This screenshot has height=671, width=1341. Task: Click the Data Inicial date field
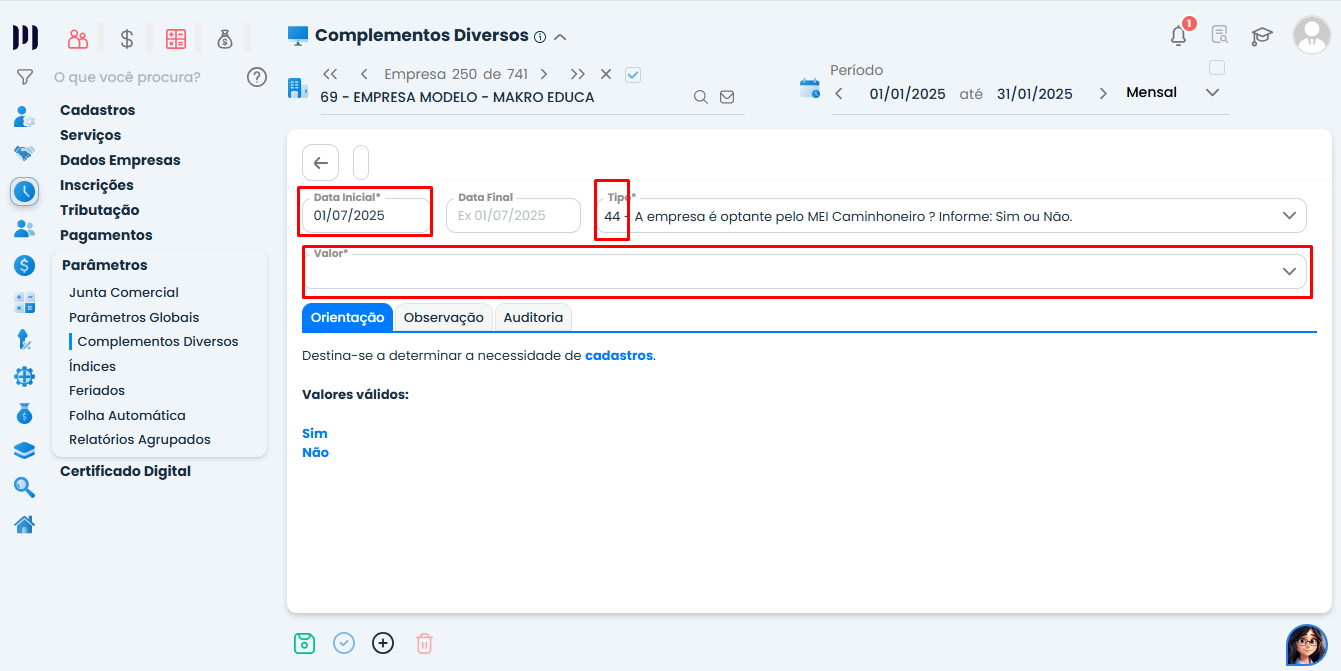point(366,215)
